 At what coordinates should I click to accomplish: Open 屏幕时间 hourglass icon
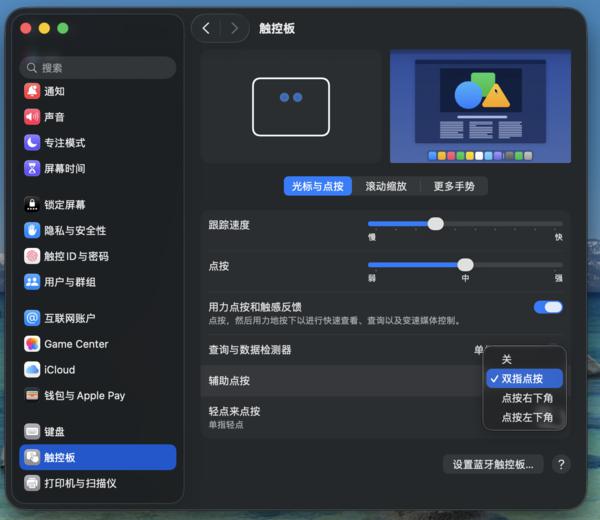pyautogui.click(x=32, y=169)
